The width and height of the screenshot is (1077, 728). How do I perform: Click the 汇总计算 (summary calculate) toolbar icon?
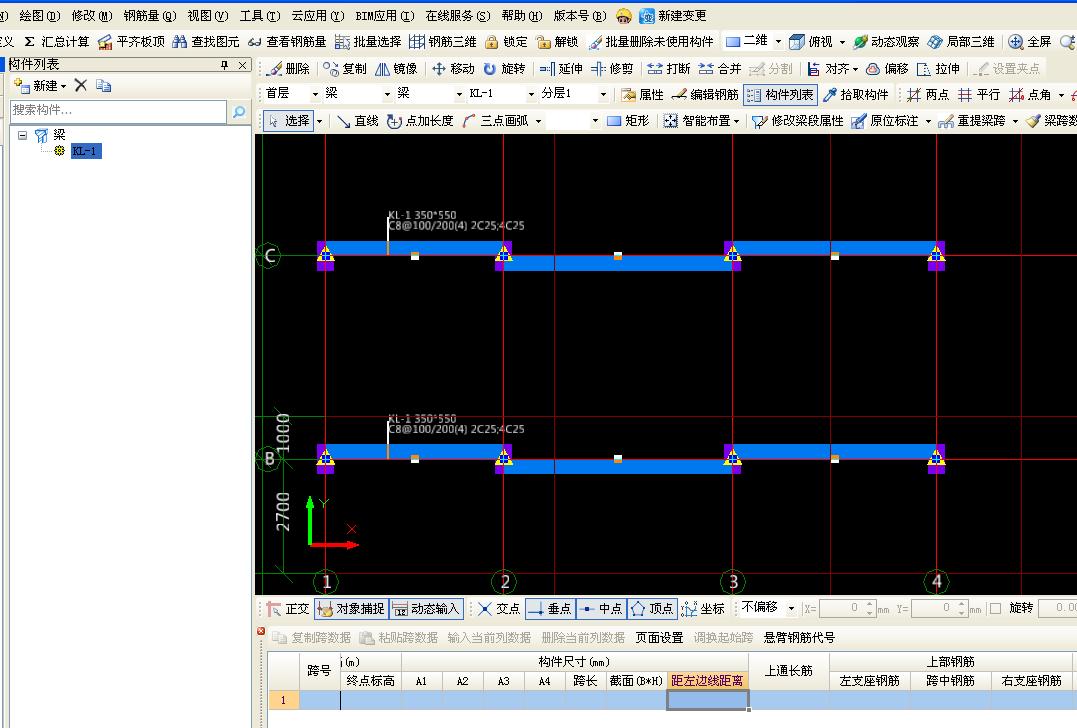tap(56, 42)
